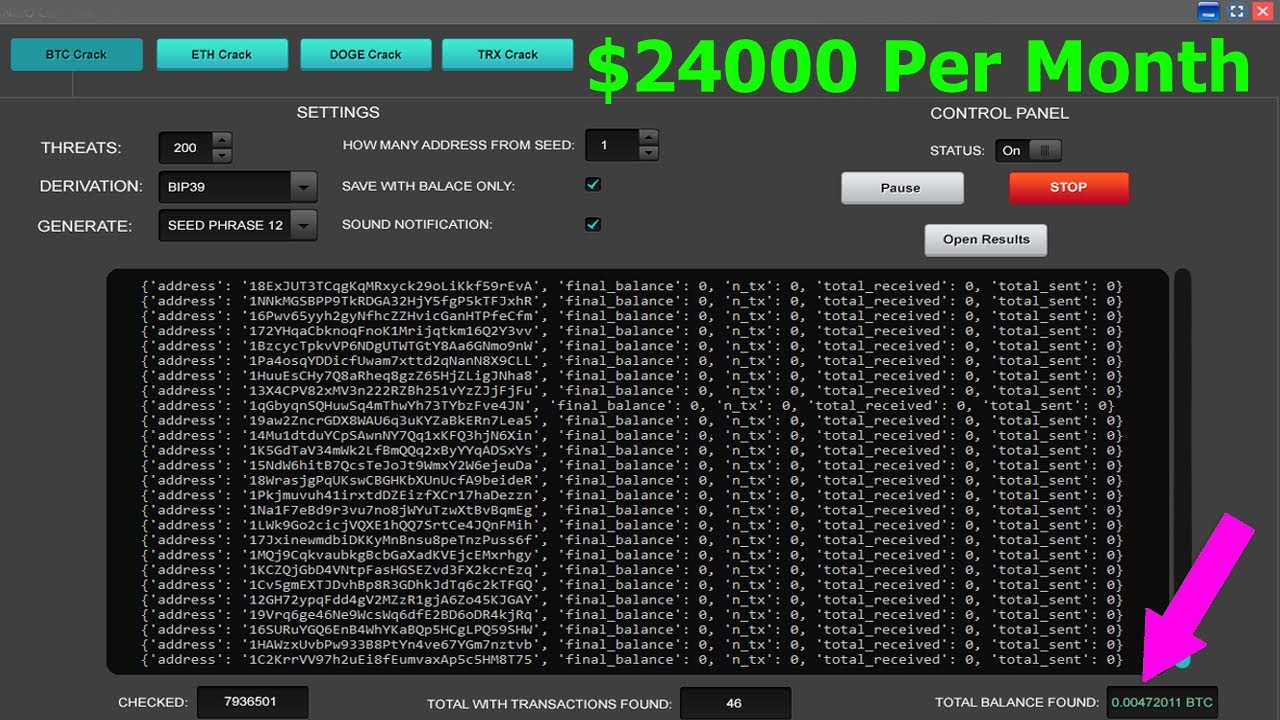This screenshot has width=1280, height=720.
Task: Increase the THREATS value with up arrow
Action: [x=222, y=139]
